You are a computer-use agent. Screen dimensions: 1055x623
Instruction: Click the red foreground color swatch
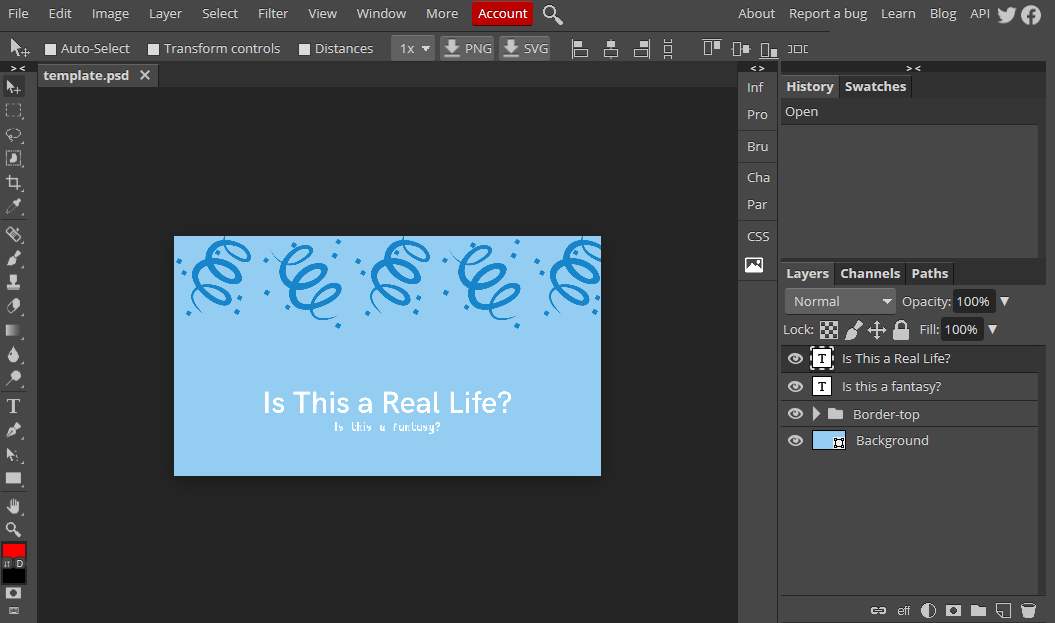coord(13,550)
